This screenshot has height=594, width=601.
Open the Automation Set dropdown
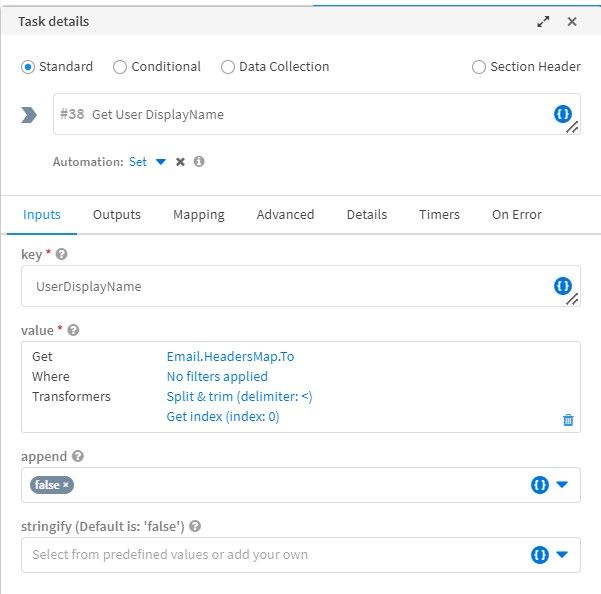pos(160,162)
